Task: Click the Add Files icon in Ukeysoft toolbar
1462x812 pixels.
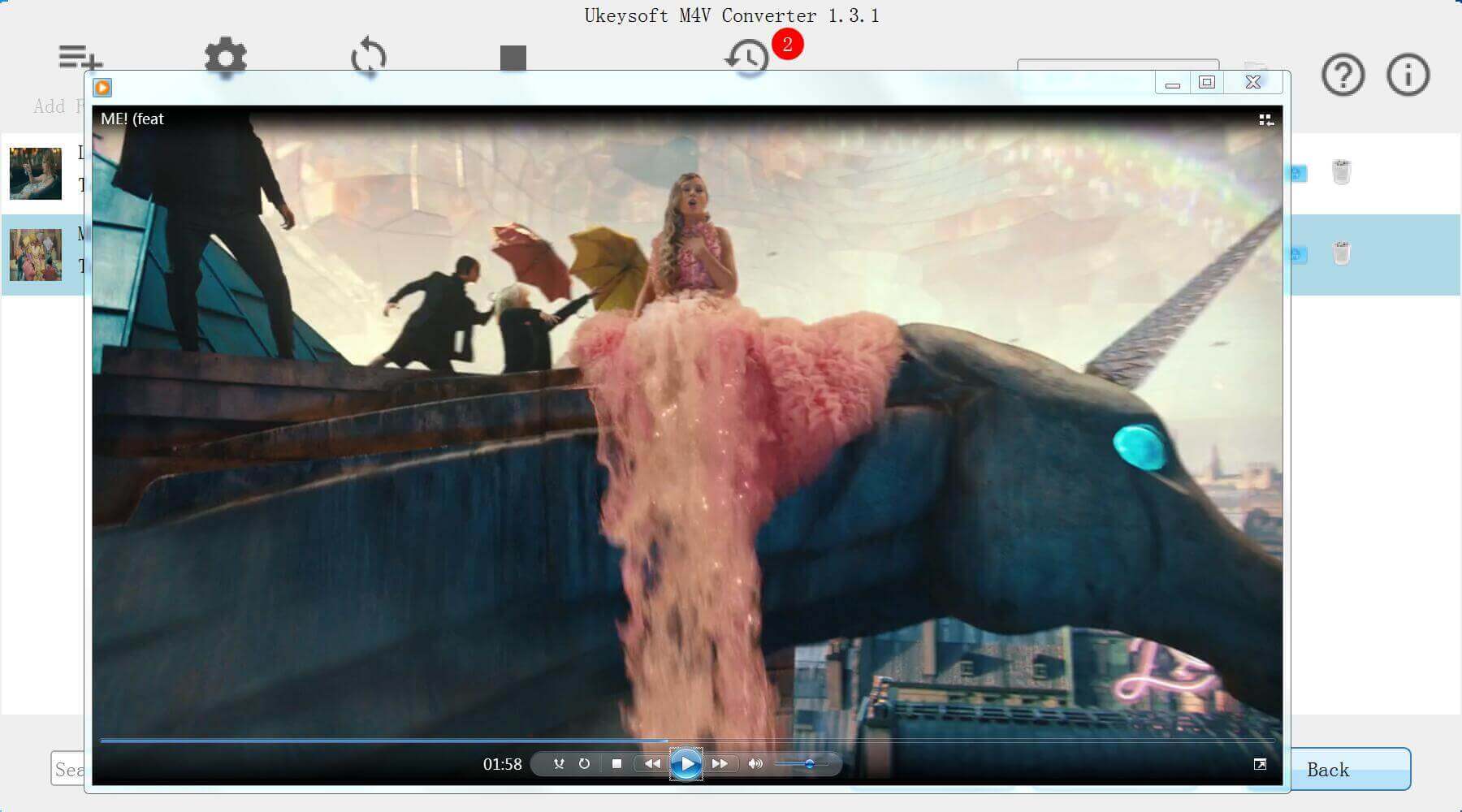Action: coord(80,58)
